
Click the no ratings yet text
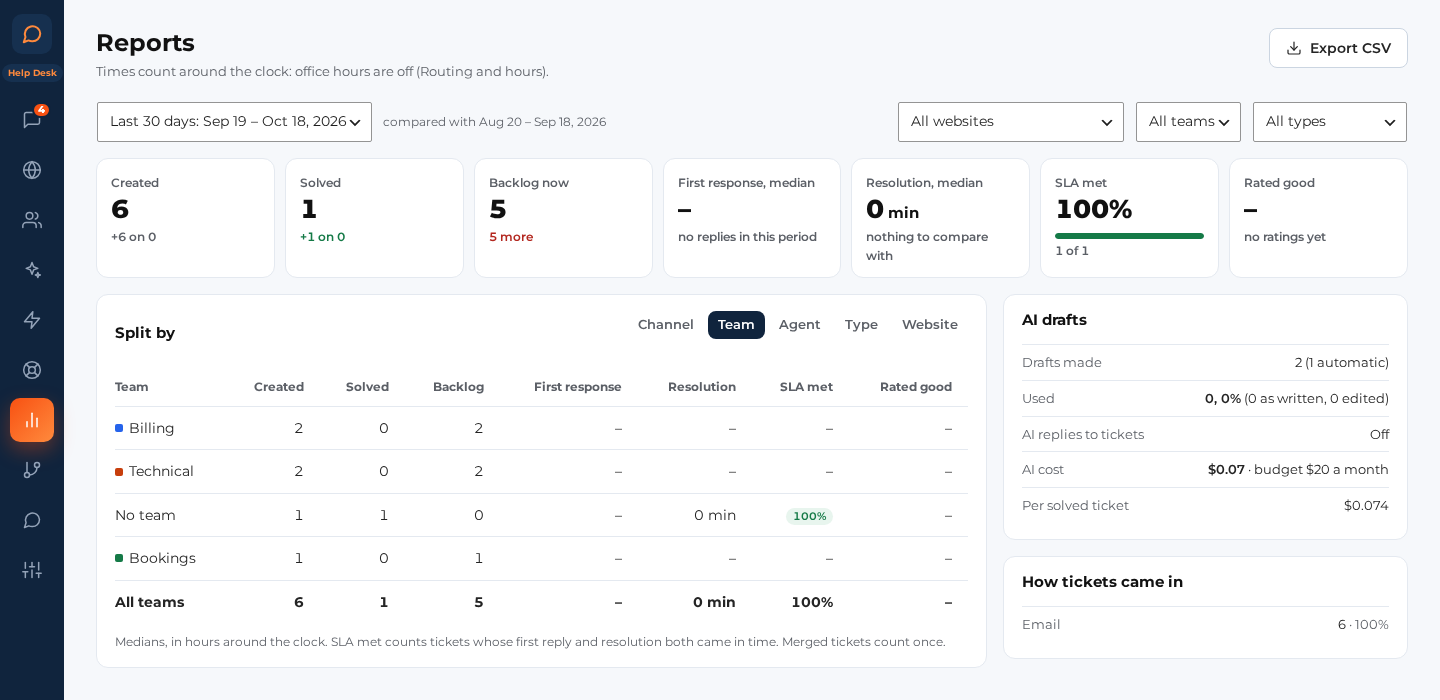coord(1285,237)
